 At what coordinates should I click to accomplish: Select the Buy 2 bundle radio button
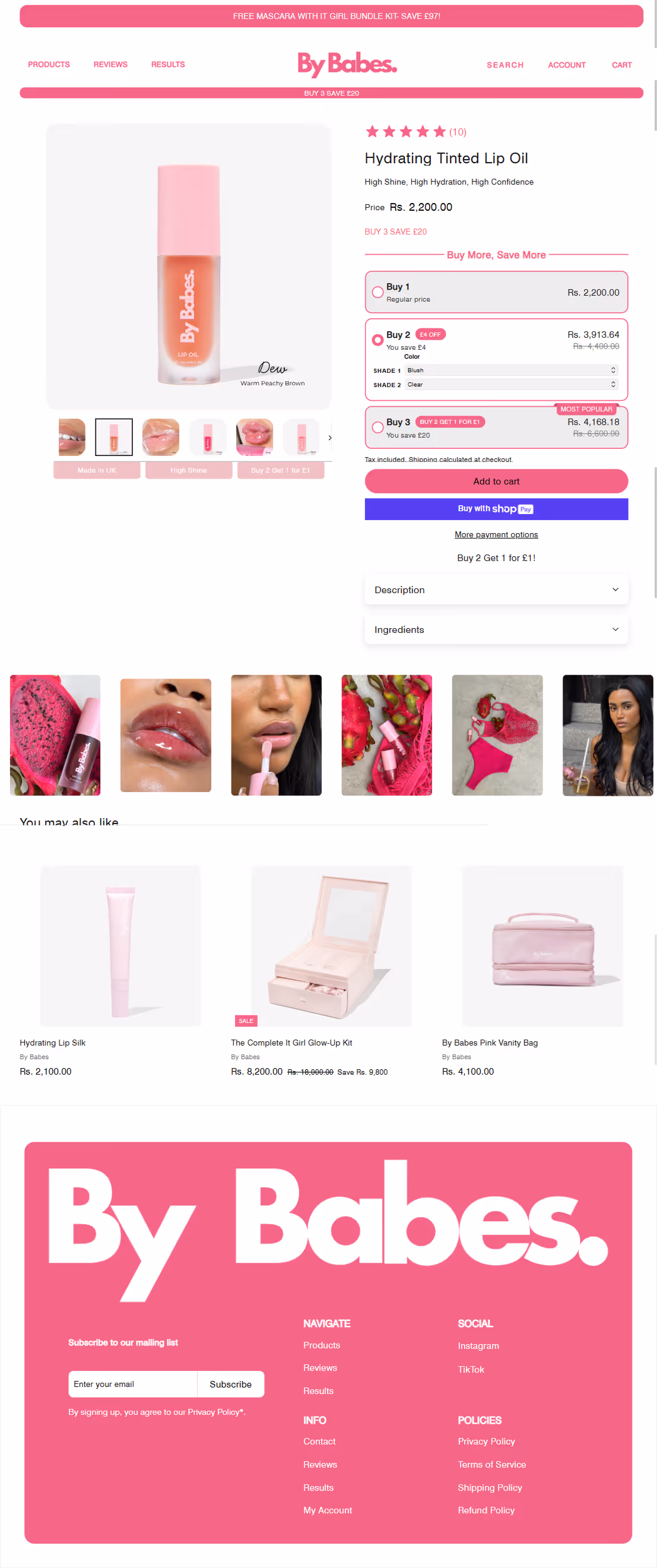coord(378,340)
